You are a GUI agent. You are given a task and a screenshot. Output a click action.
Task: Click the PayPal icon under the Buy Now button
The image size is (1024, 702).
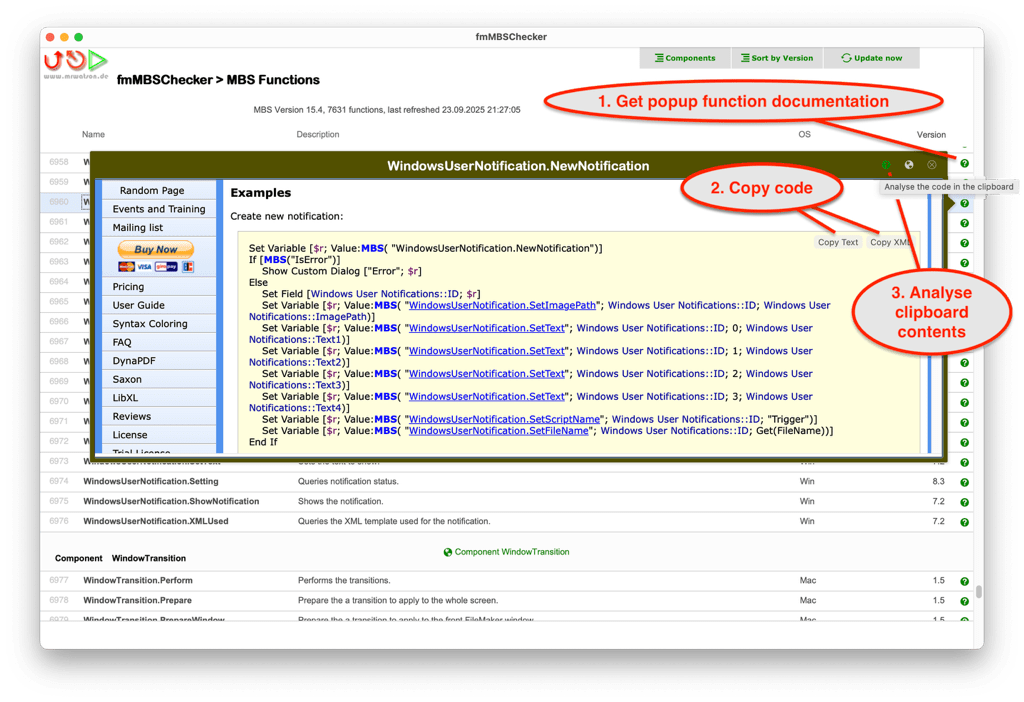pos(187,266)
